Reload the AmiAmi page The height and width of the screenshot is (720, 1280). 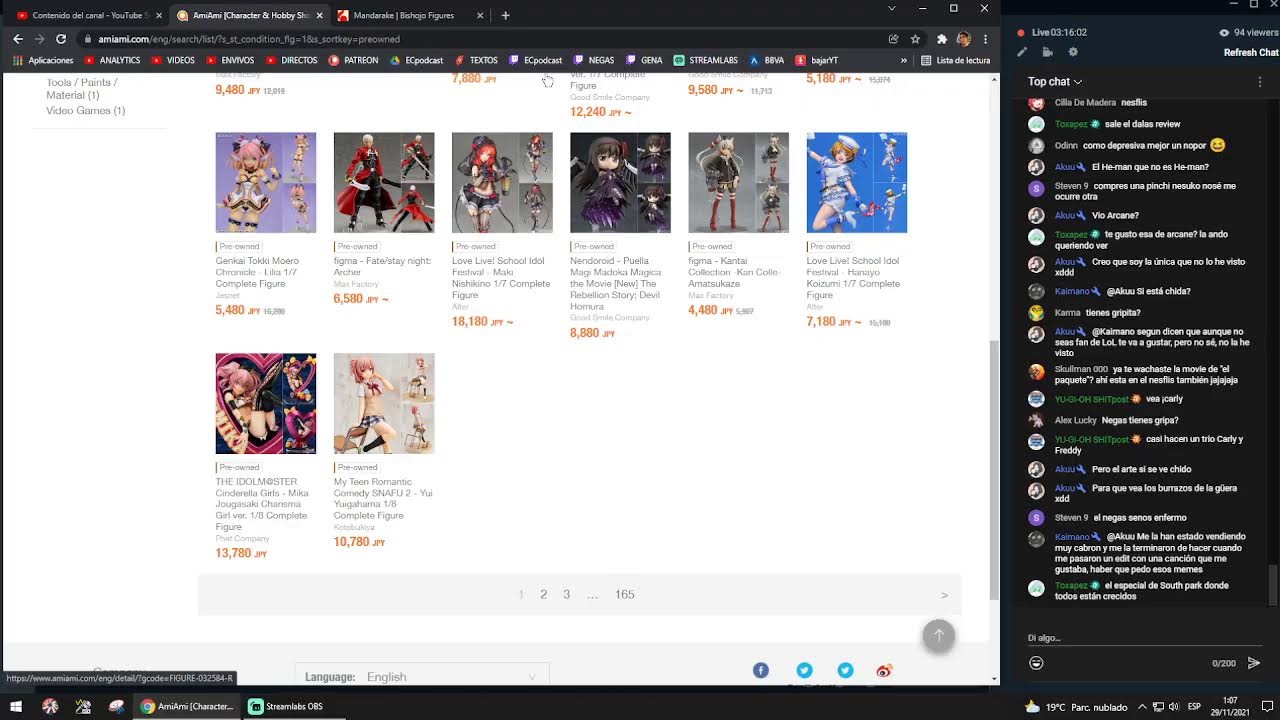tap(61, 39)
